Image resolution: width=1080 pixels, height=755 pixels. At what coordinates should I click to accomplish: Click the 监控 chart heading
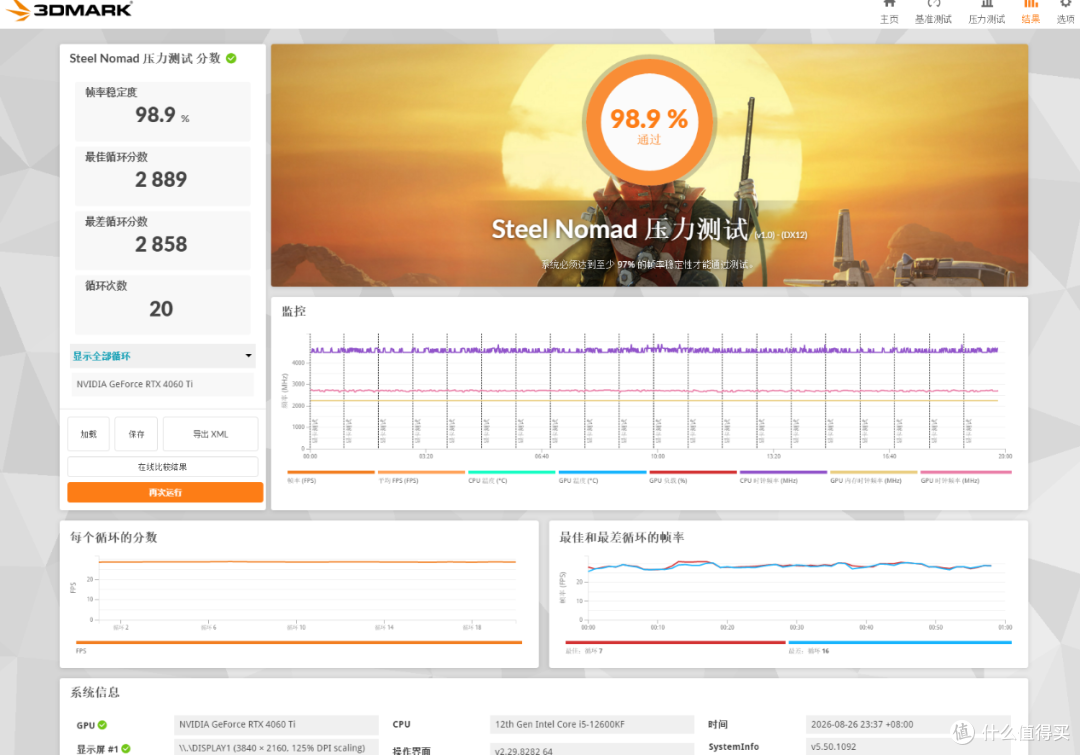(x=293, y=311)
